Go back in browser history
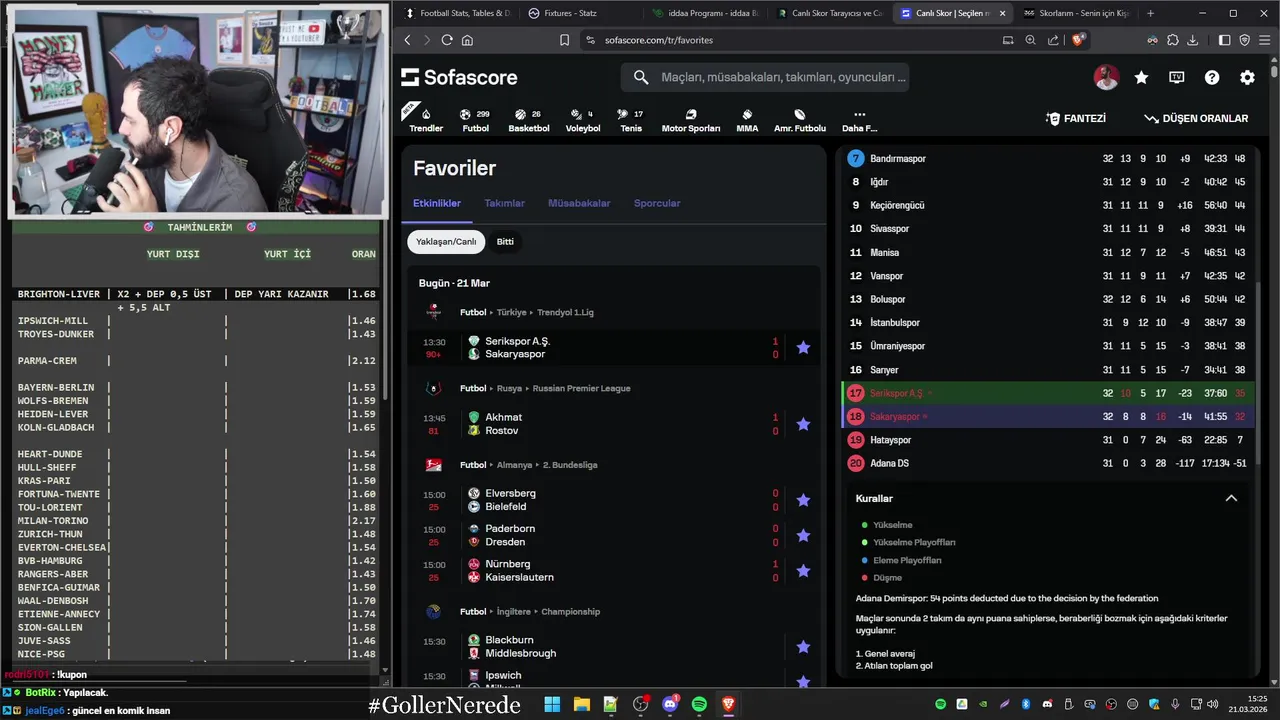The image size is (1280, 720). (407, 40)
